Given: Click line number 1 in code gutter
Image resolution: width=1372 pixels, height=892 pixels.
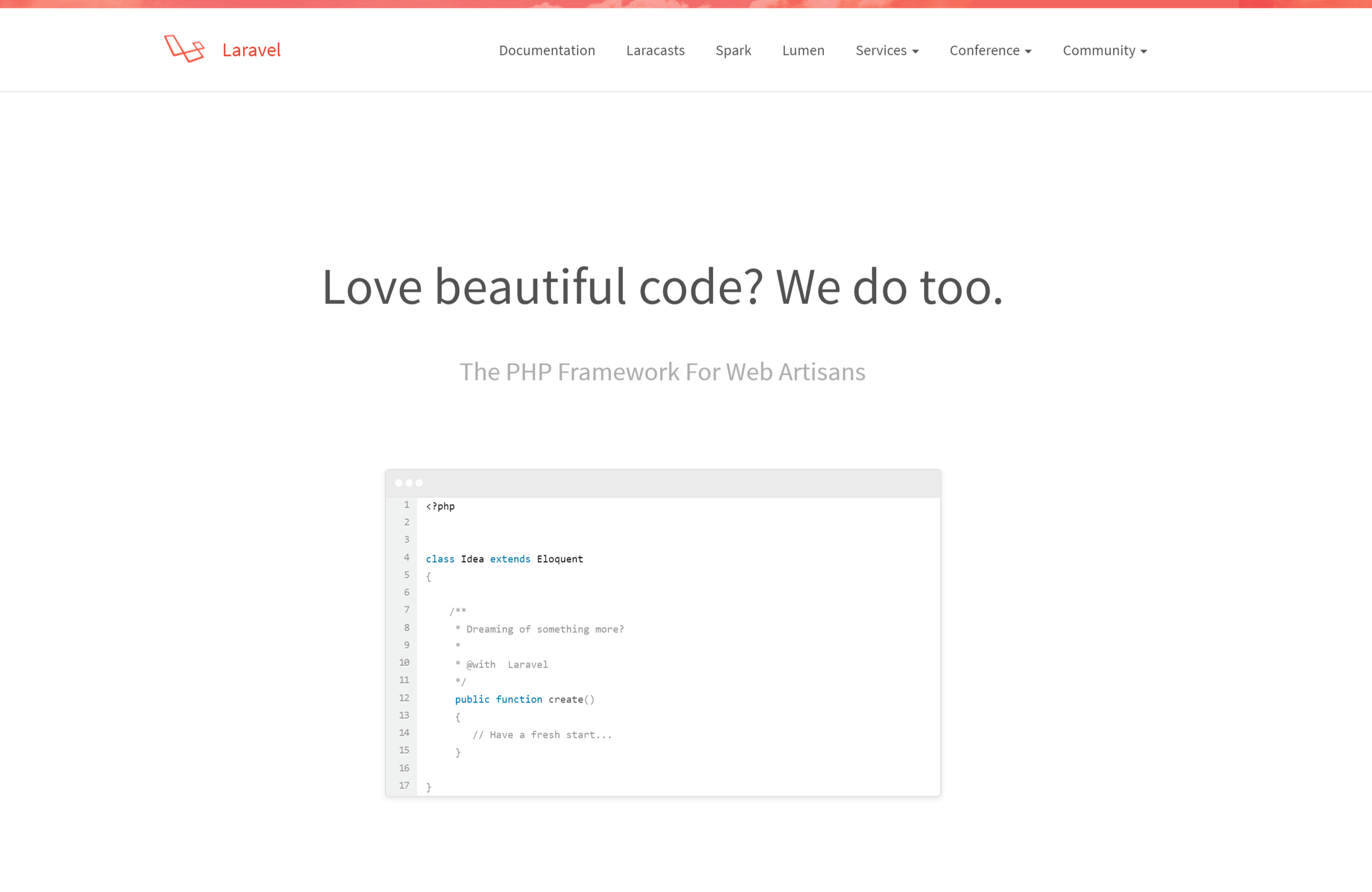Looking at the screenshot, I should tap(407, 505).
